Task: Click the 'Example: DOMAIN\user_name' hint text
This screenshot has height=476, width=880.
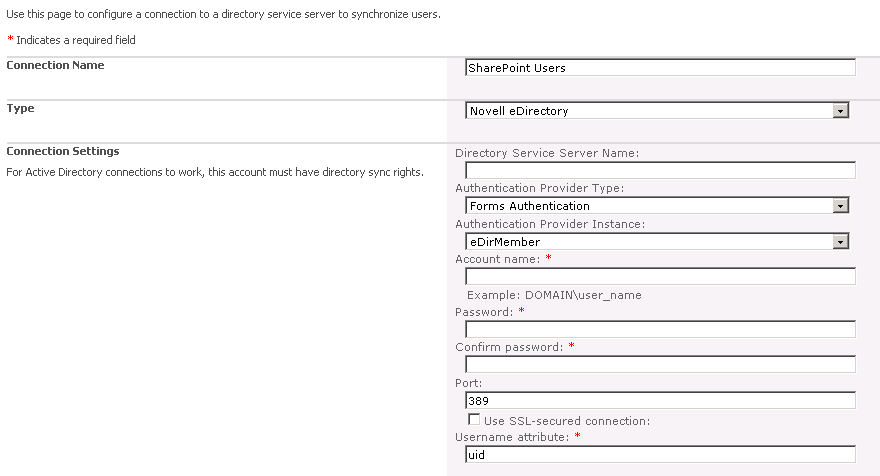Action: [x=554, y=295]
